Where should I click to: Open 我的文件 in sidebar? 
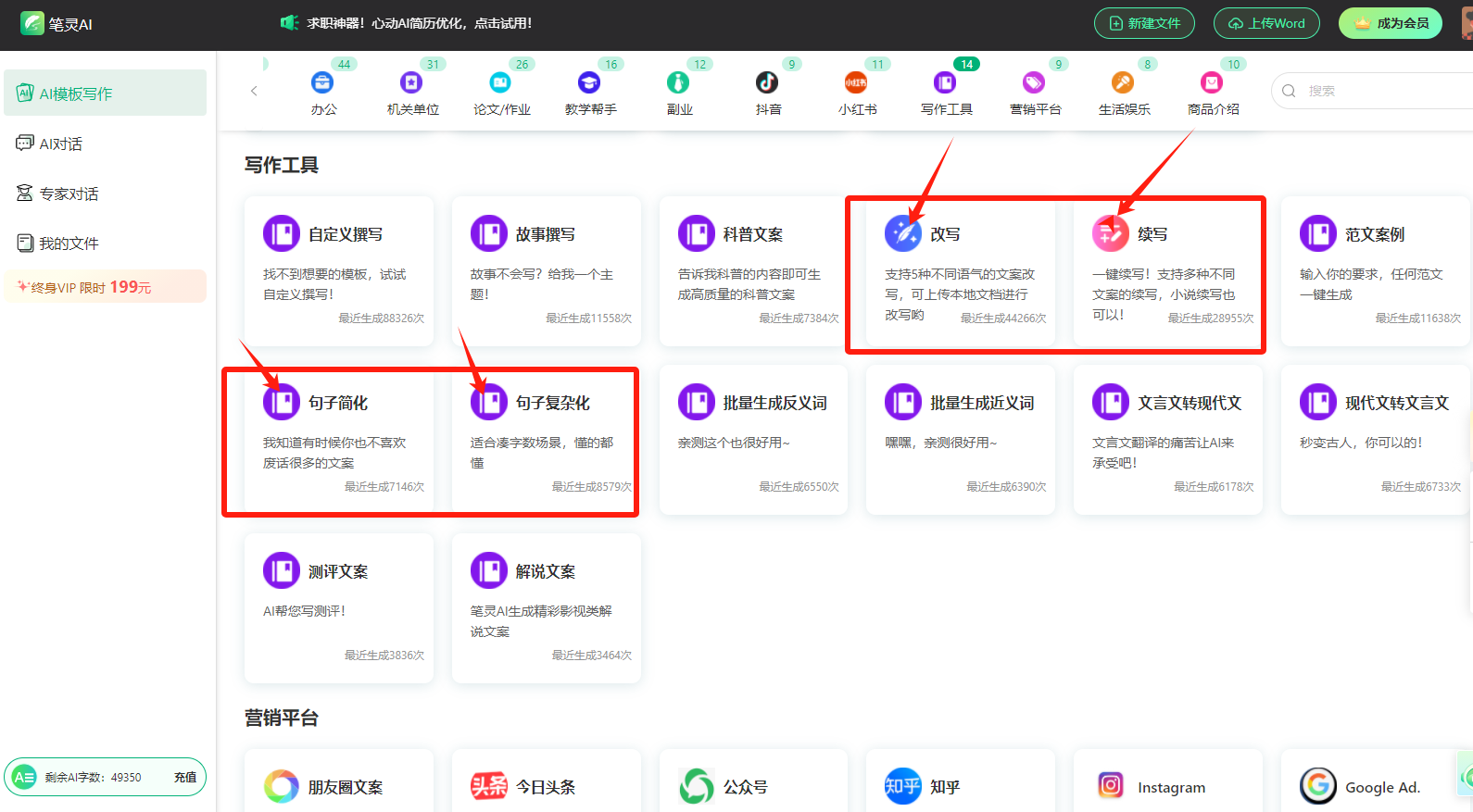click(x=105, y=244)
